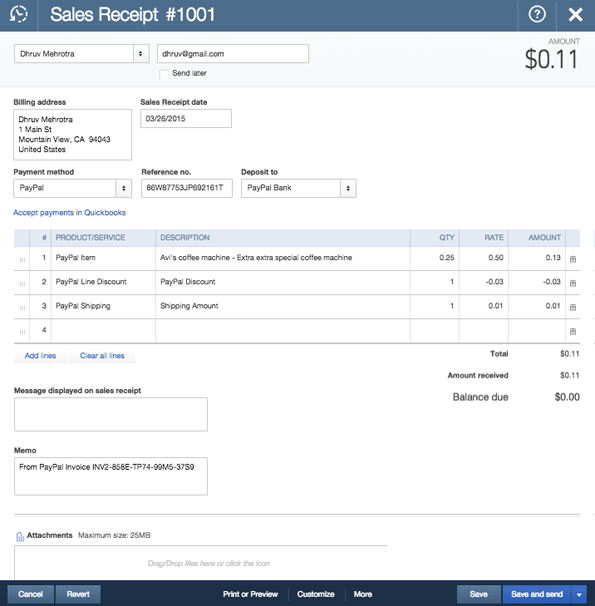
Task: Select the PayPal Shipping product cell
Action: [x=104, y=306]
